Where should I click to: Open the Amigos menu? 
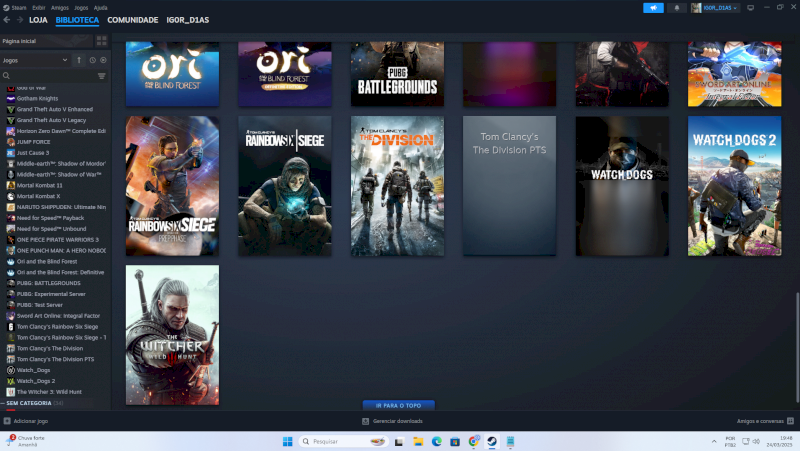[60, 8]
